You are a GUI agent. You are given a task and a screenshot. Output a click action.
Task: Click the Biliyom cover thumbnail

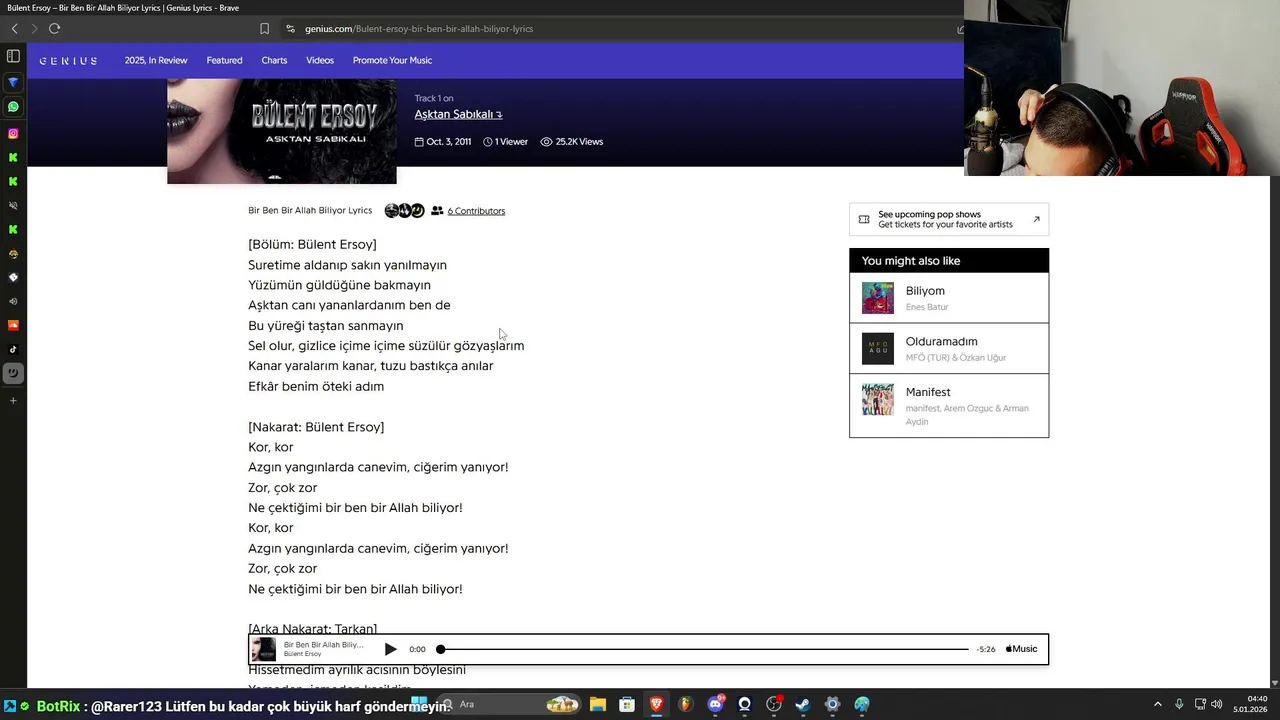[x=878, y=298]
